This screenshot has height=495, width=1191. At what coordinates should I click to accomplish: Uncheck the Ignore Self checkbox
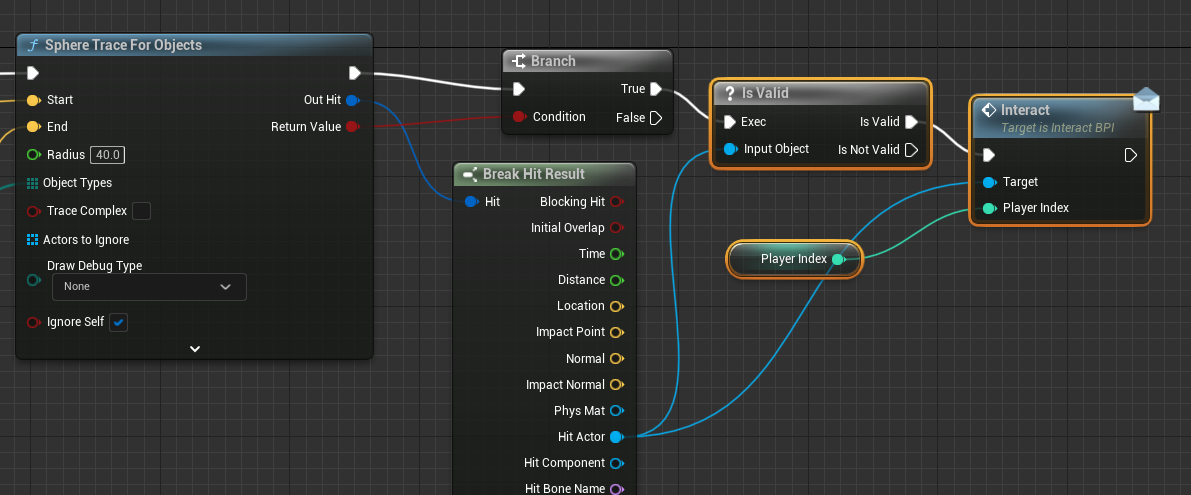pos(118,323)
